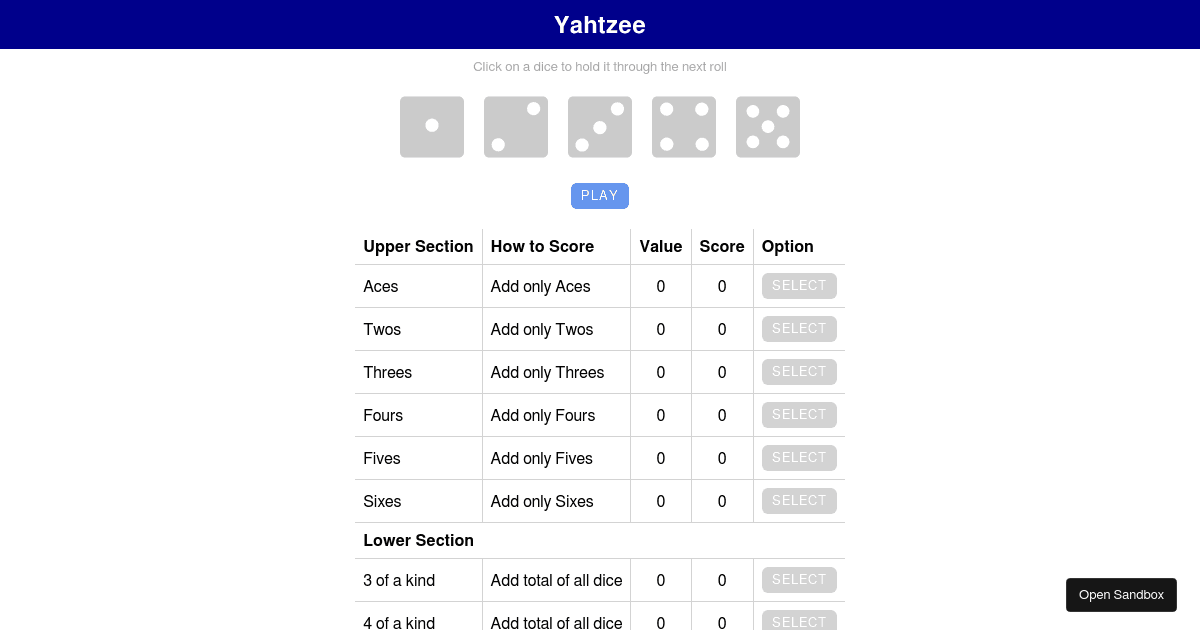
Task: Select the Fours scoring option
Action: (x=799, y=414)
